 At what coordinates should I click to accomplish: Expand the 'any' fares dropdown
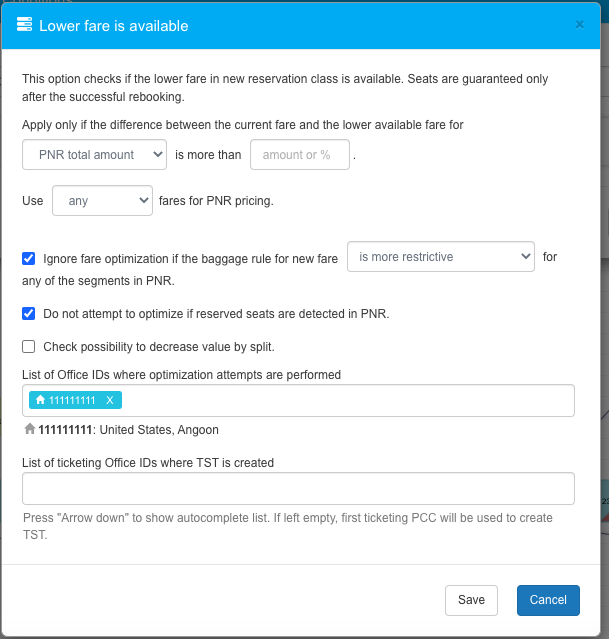(x=102, y=201)
